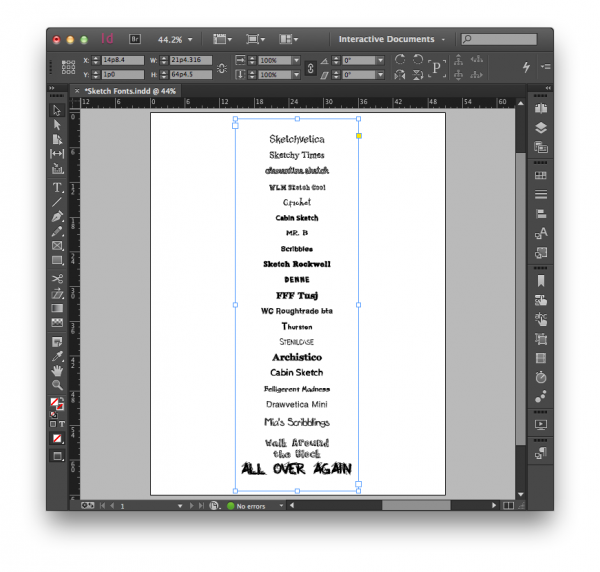Toggle constrain proportions for scaling percentages

tap(309, 67)
